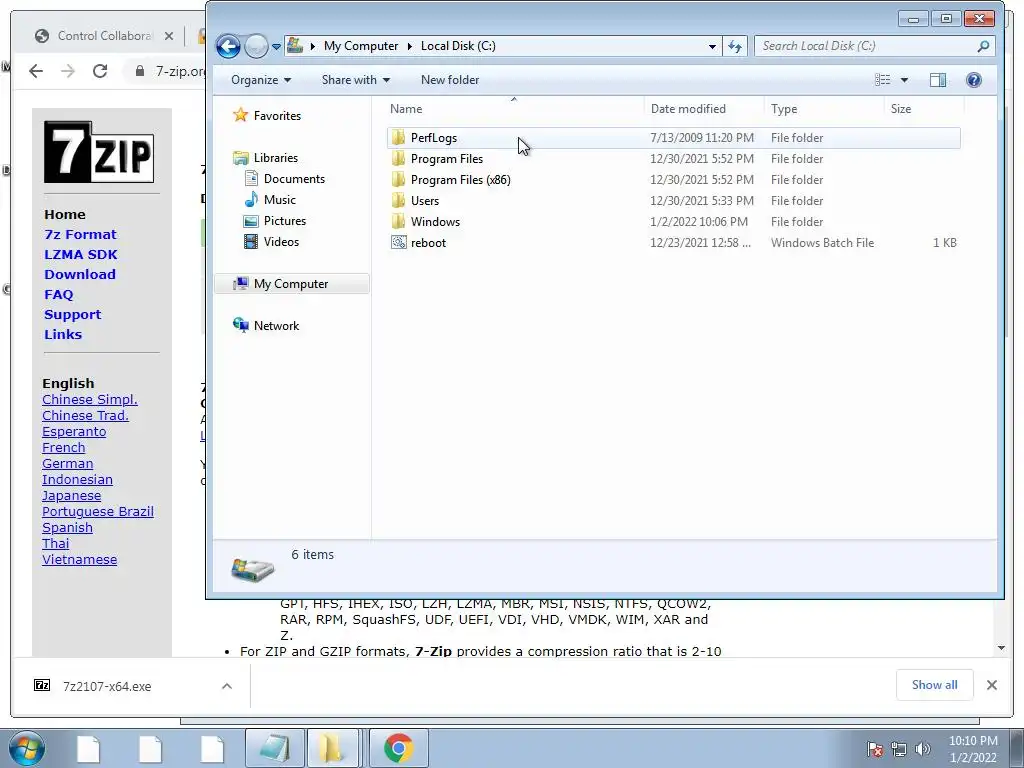Go back in Chrome browser
The image size is (1024, 768).
click(x=37, y=71)
